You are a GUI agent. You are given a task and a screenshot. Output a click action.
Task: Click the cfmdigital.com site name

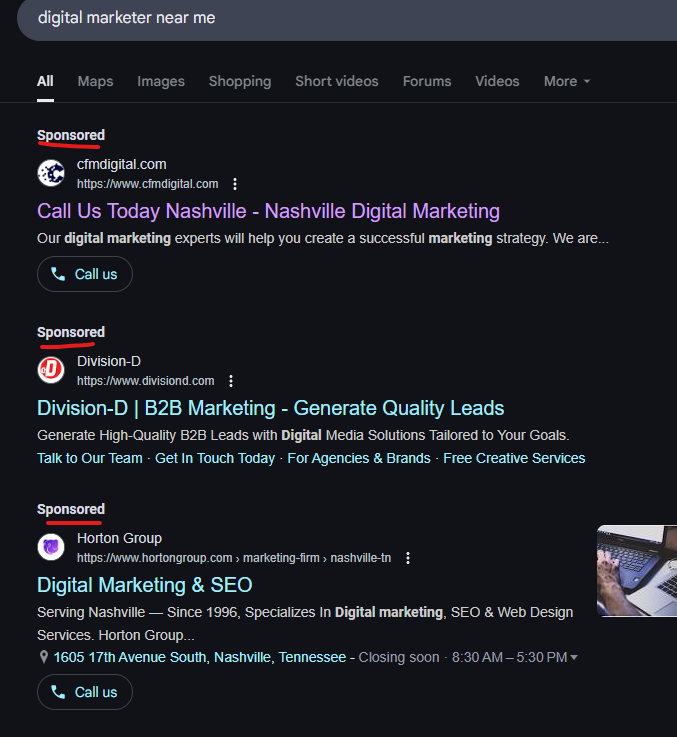122,165
